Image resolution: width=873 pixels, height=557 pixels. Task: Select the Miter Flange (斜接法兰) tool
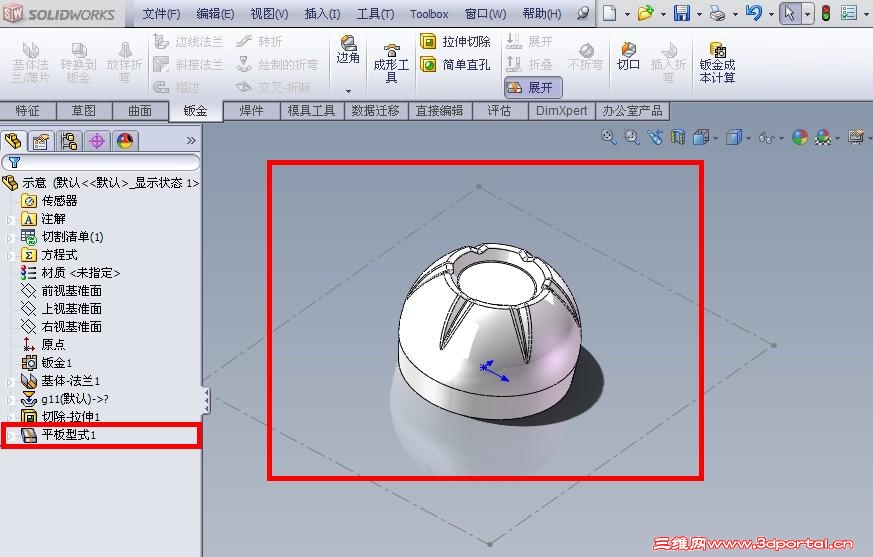(x=188, y=65)
